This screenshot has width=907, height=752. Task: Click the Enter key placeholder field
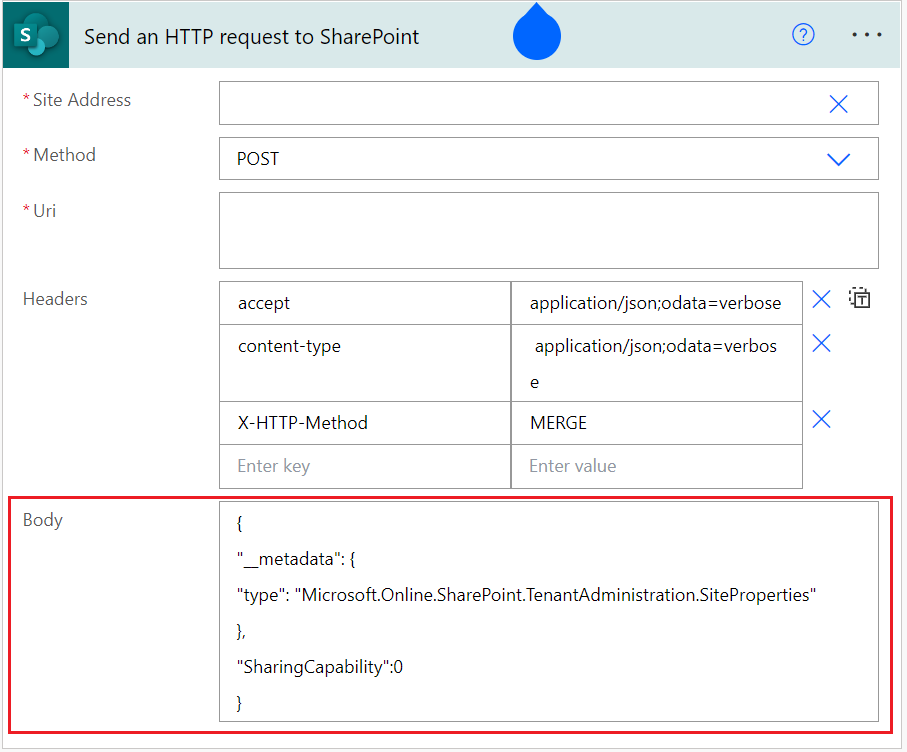click(x=365, y=466)
